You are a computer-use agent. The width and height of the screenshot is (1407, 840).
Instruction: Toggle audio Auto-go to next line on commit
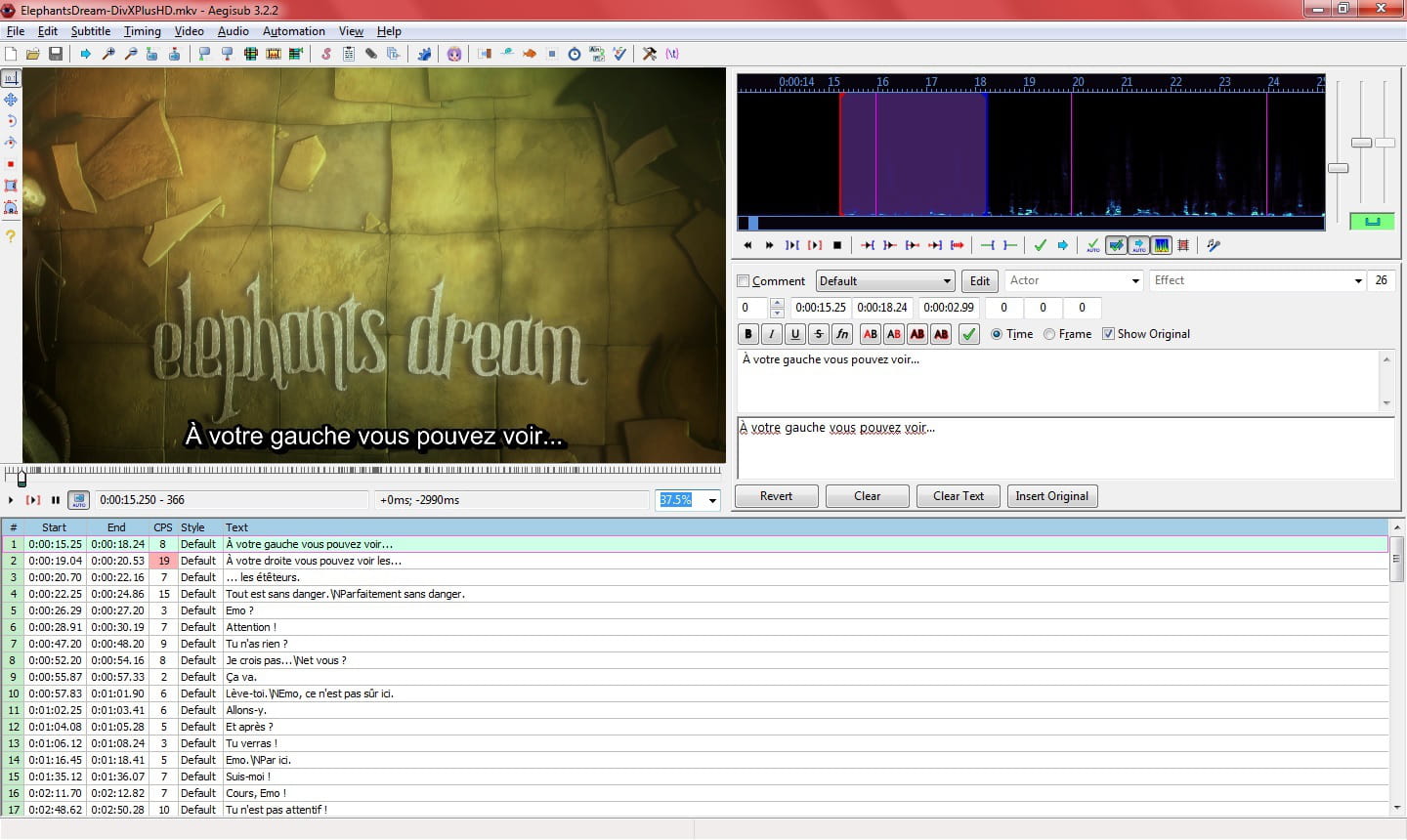click(x=1116, y=245)
